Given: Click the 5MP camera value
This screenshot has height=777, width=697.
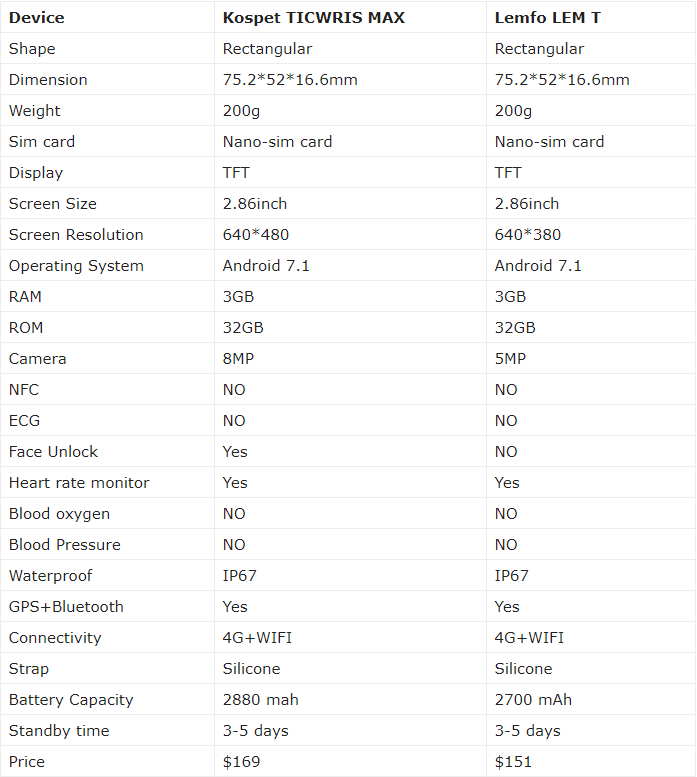Looking at the screenshot, I should (510, 359).
